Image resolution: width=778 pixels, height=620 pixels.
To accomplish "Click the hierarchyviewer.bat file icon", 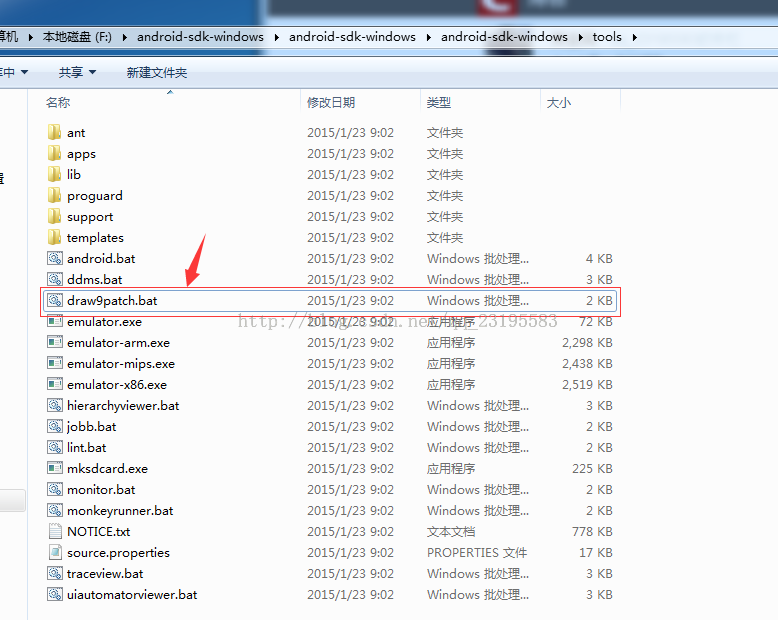I will tap(55, 405).
